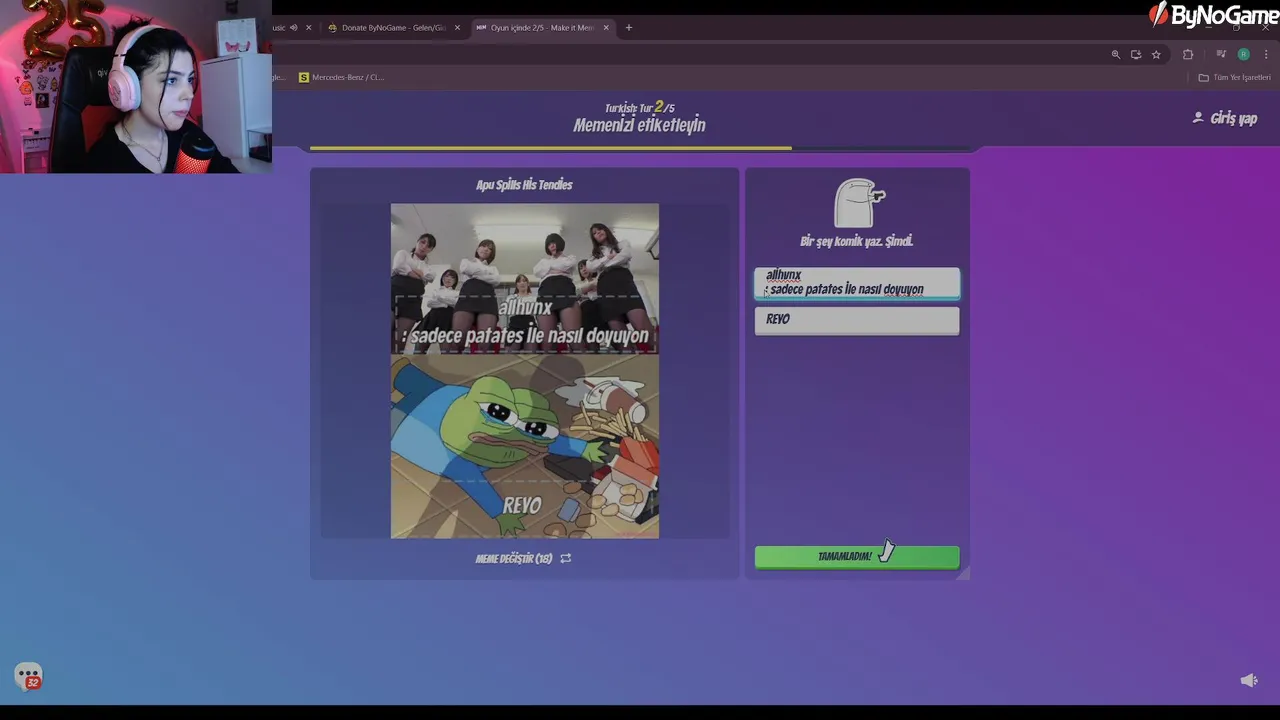This screenshot has width=1280, height=720.
Task: Open the green profile avatar in browser
Action: tap(1243, 54)
